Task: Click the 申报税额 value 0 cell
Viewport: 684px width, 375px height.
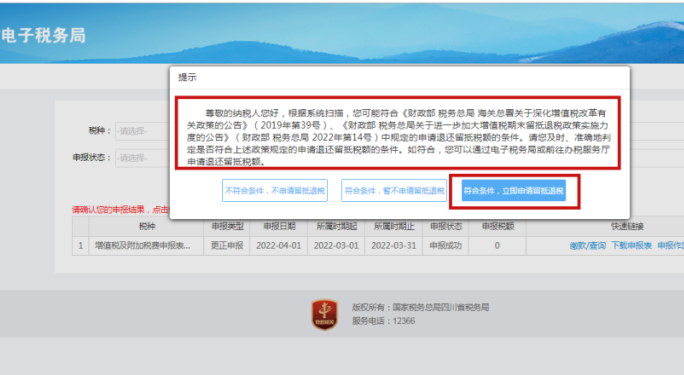Action: (x=497, y=245)
